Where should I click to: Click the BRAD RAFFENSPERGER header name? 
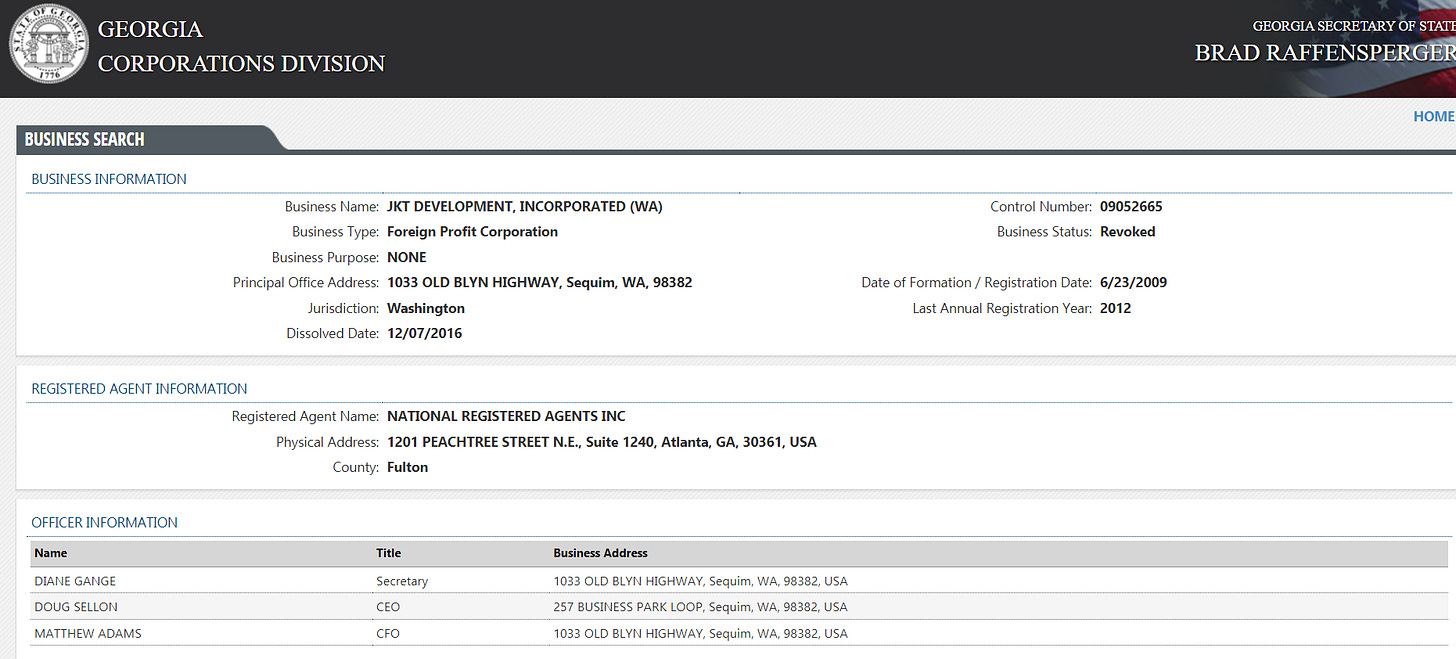pyautogui.click(x=1325, y=53)
